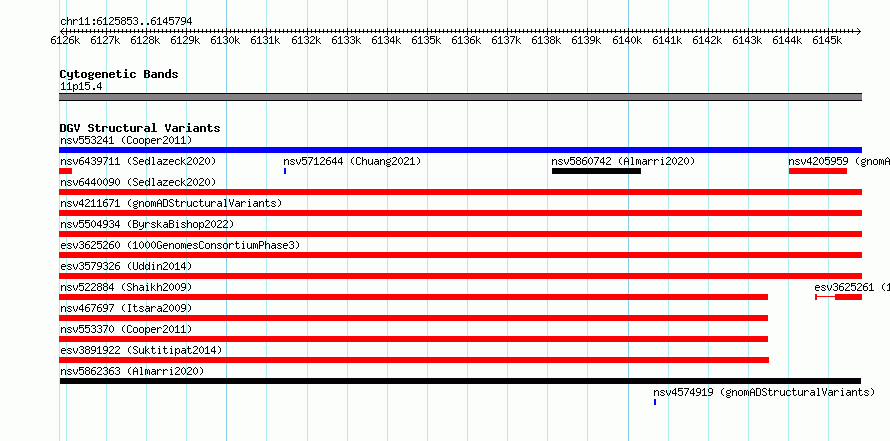Click the 6143k ruler position

[x=748, y=40]
